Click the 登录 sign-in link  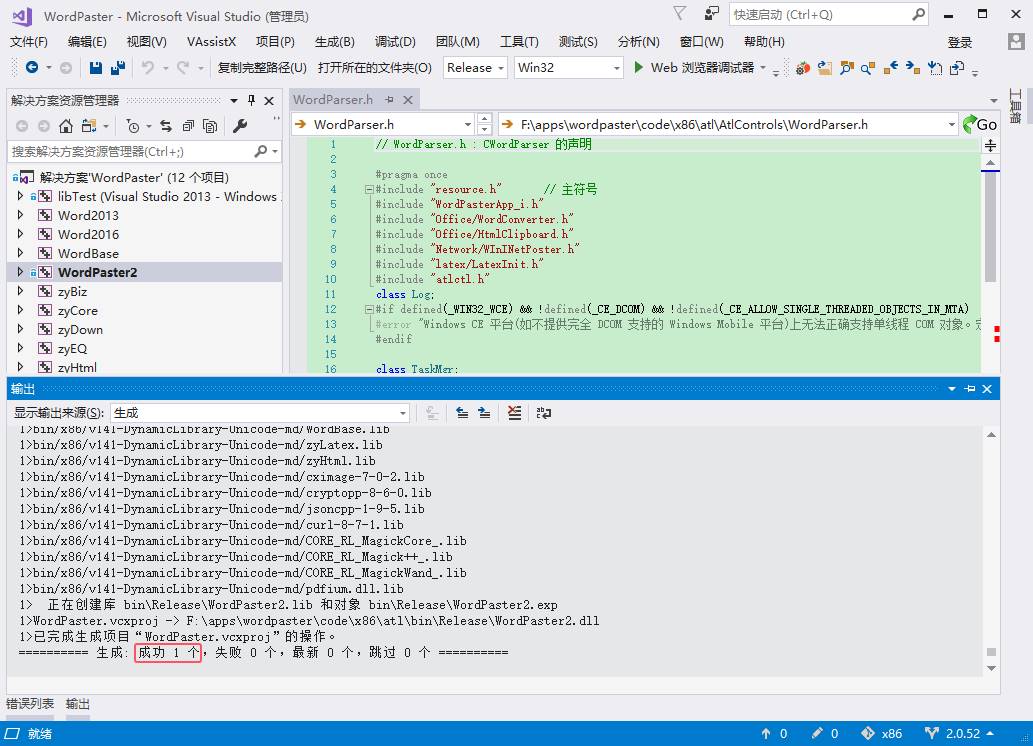point(959,42)
